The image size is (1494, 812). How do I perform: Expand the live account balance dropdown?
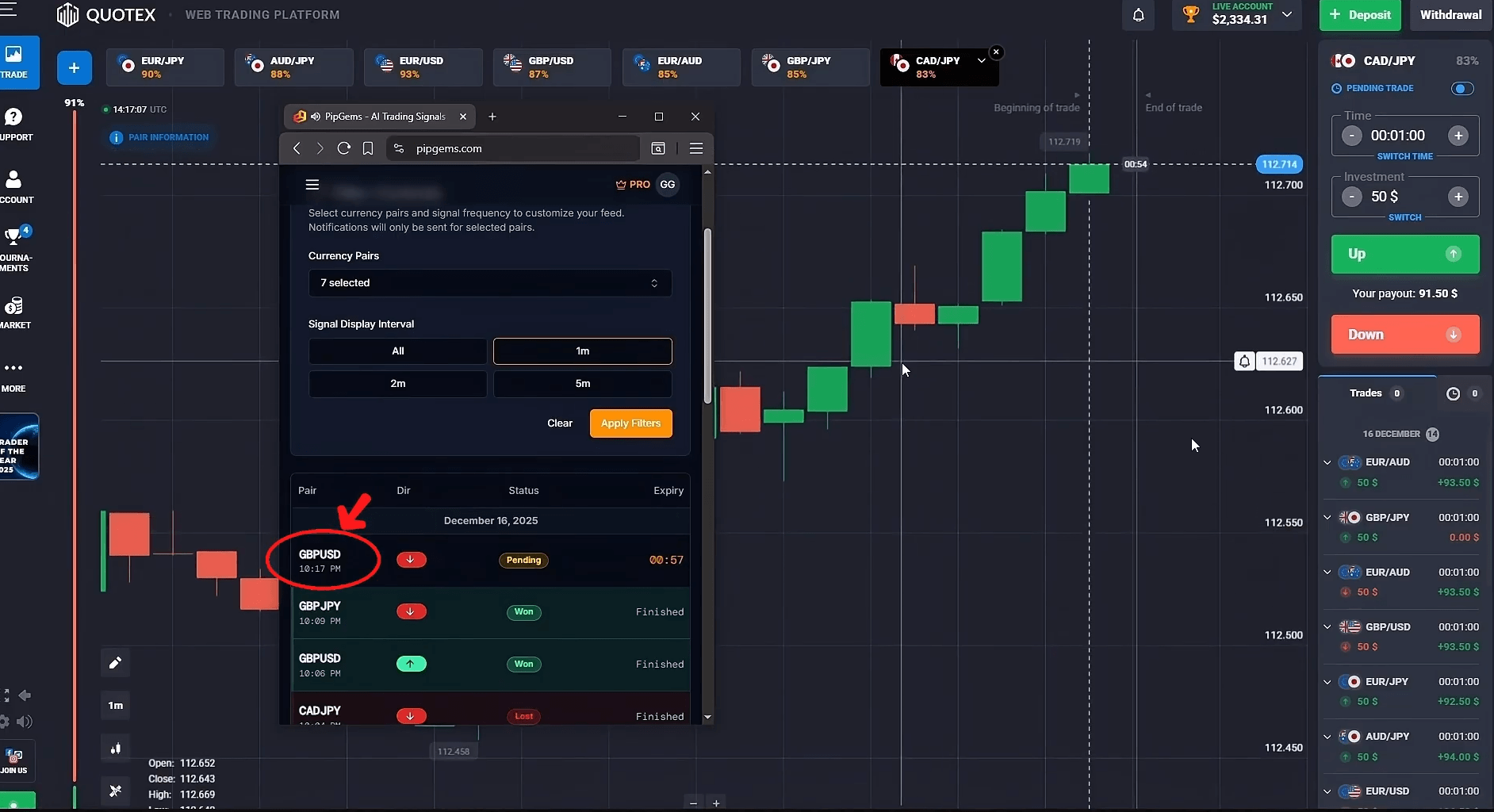pyautogui.click(x=1287, y=14)
